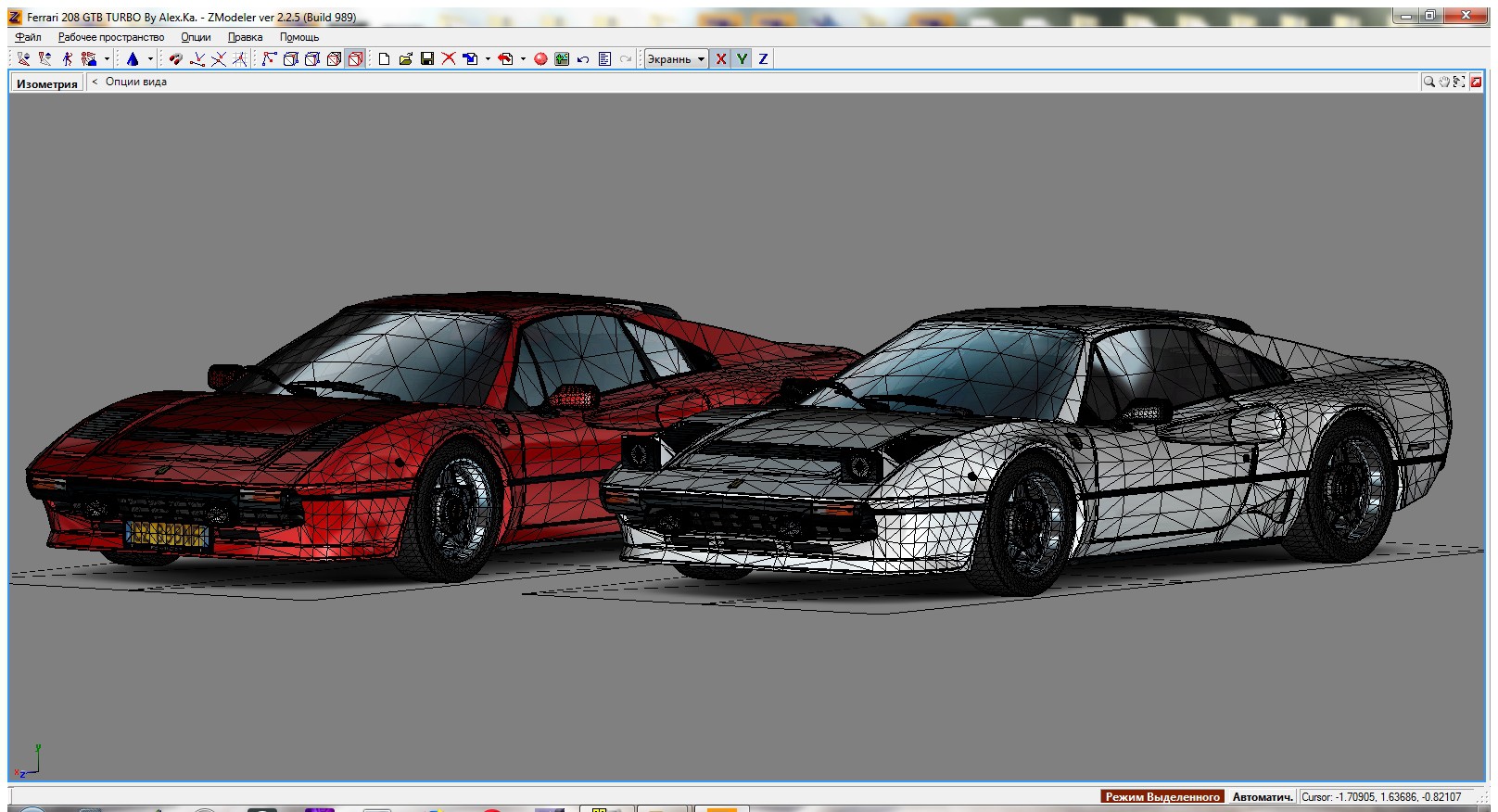Click the crossed red lines edges icon
The image size is (1498, 812).
tap(219, 59)
